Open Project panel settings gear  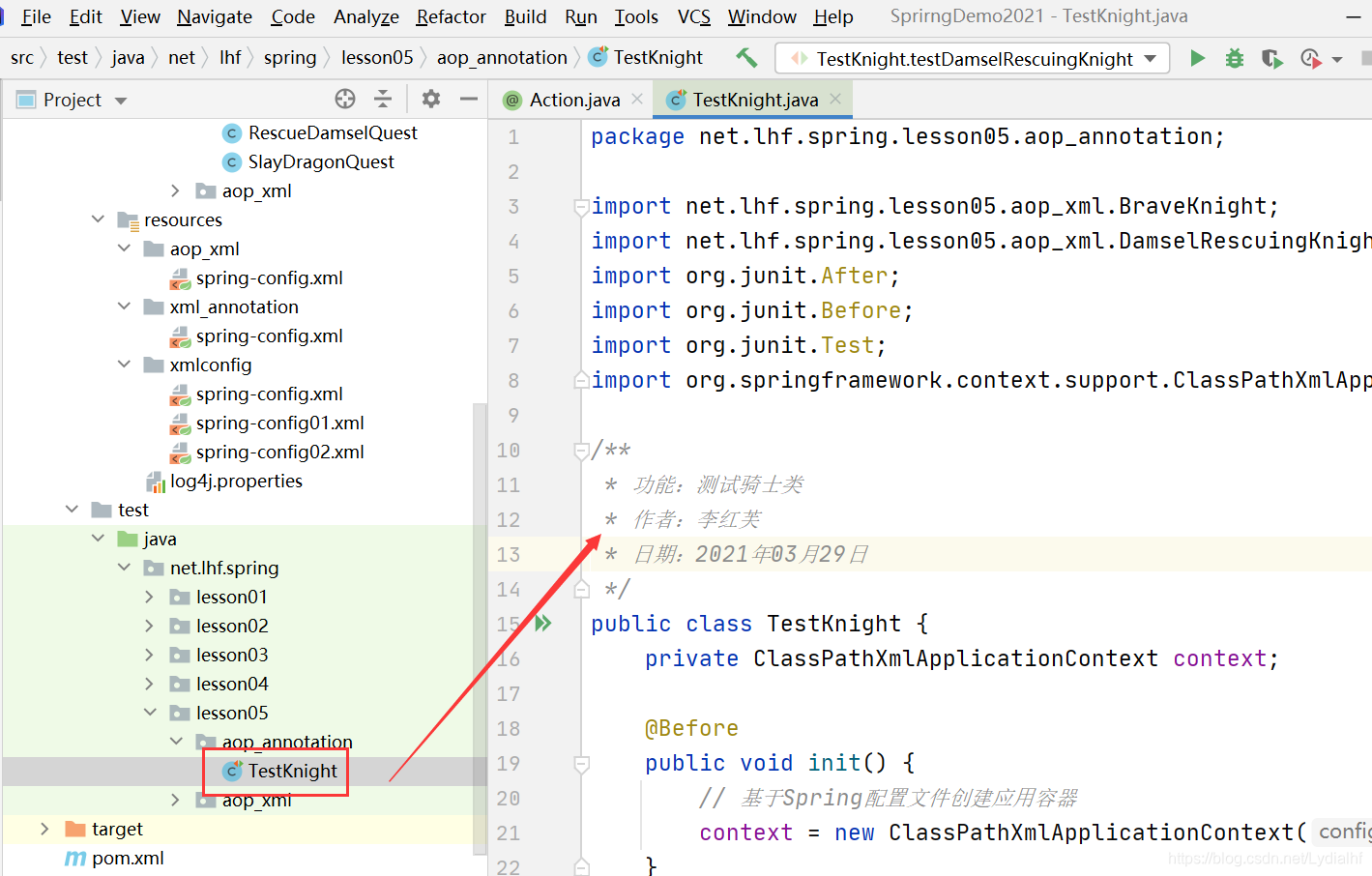tap(431, 99)
